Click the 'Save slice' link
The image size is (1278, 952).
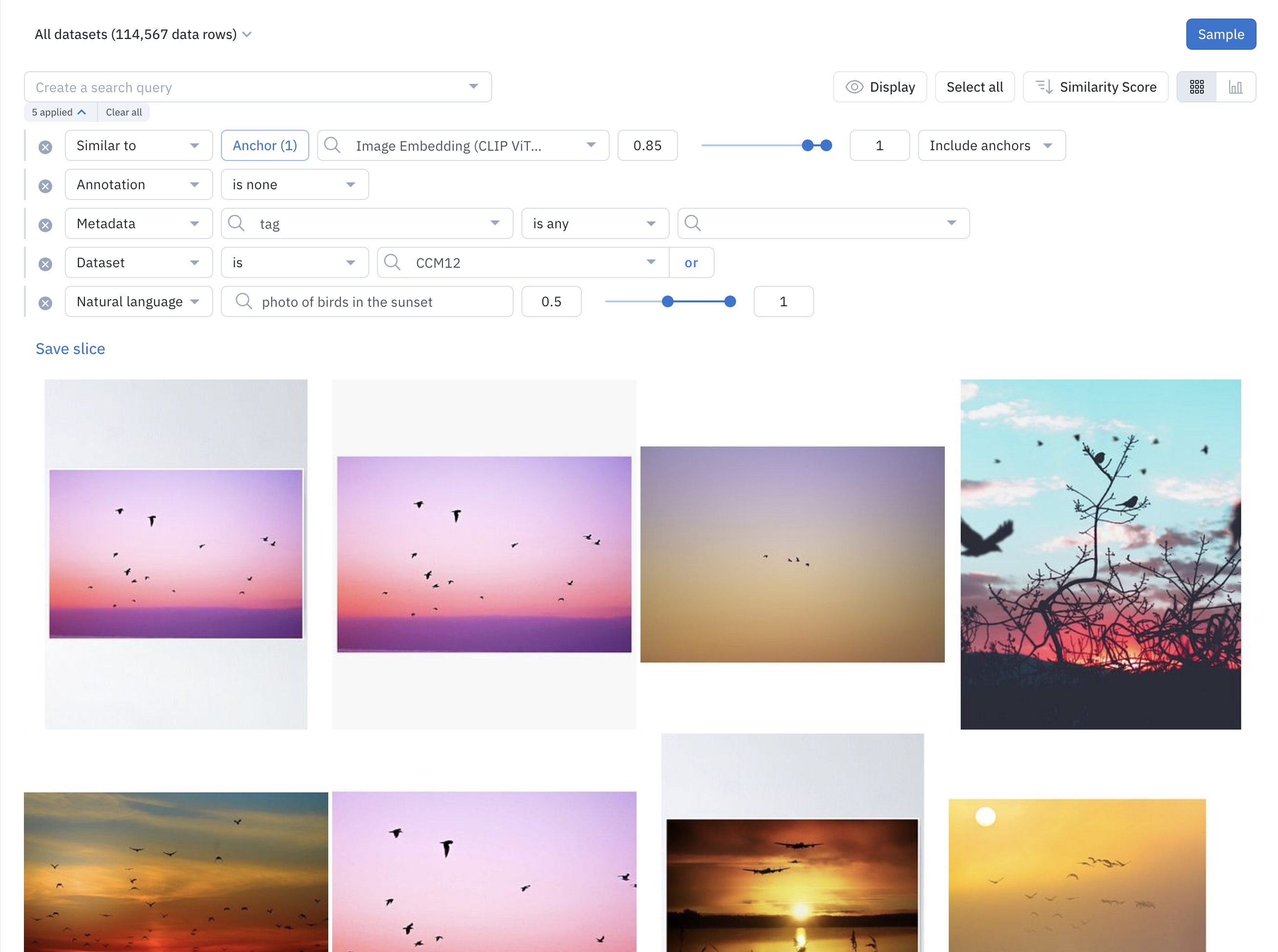point(70,348)
